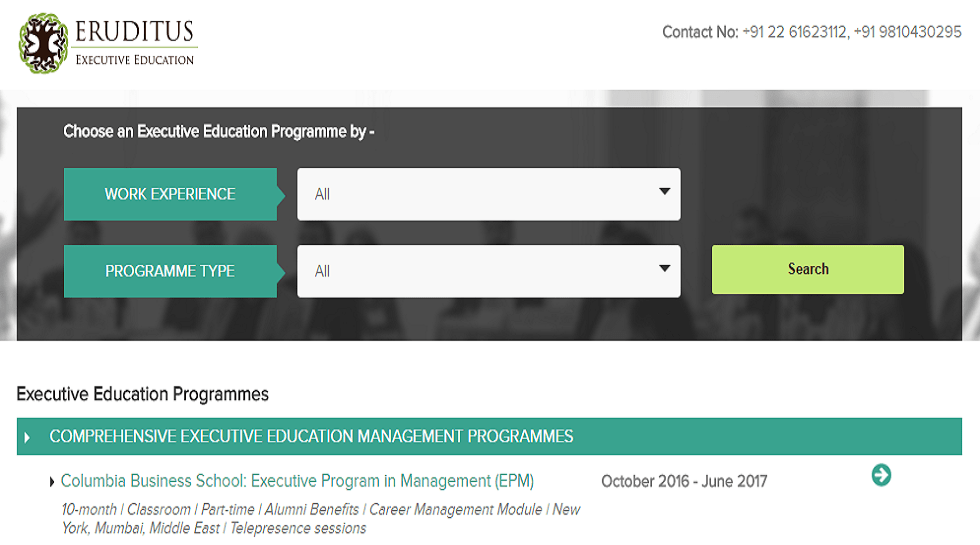This screenshot has height=545, width=980.
Task: Click the 10-month Classroom Part-time description text
Action: pyautogui.click(x=320, y=518)
